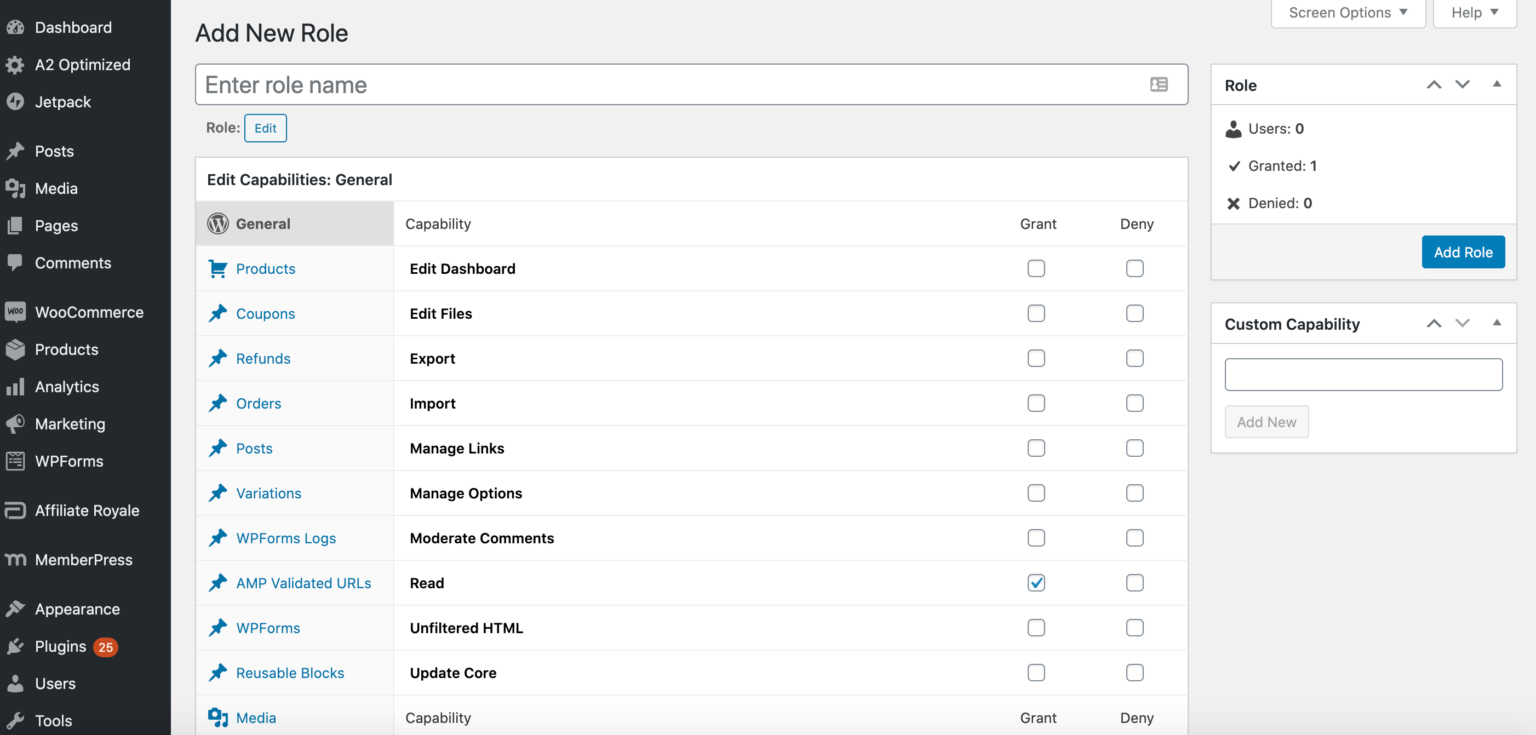Grant the Edit Dashboard capability

click(1036, 268)
